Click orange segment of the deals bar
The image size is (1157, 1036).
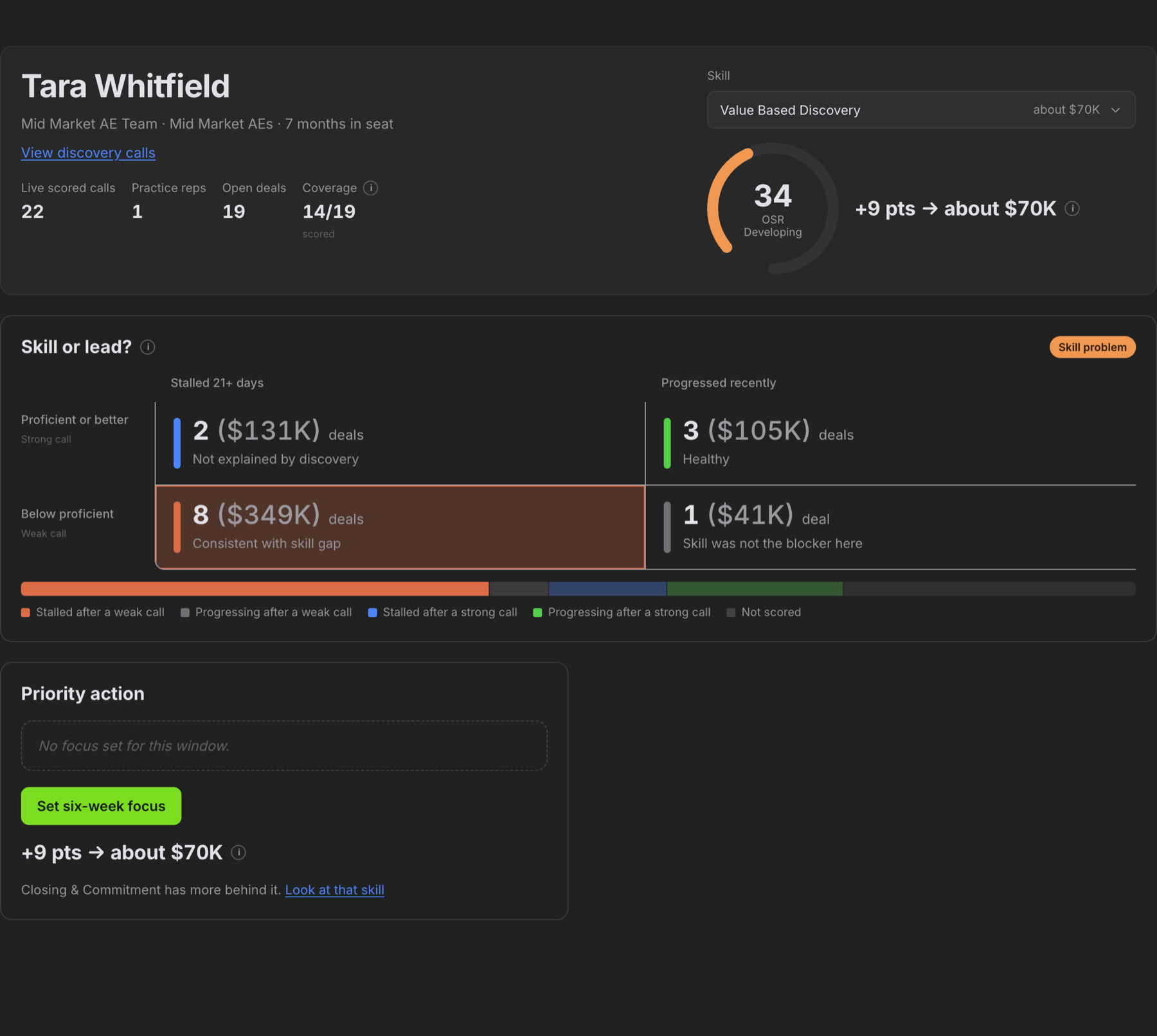pos(255,589)
